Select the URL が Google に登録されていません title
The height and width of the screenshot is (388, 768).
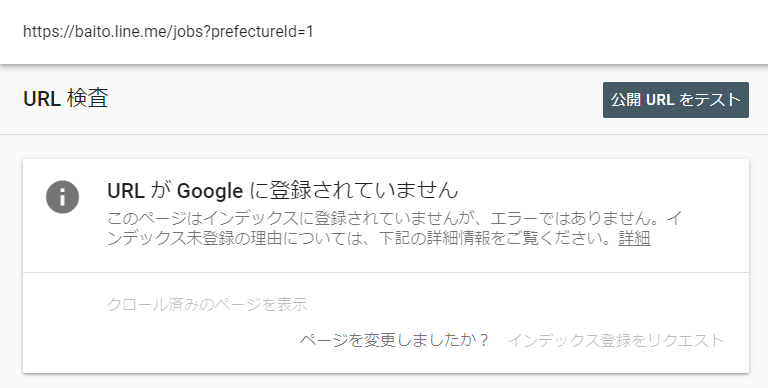click(x=283, y=190)
